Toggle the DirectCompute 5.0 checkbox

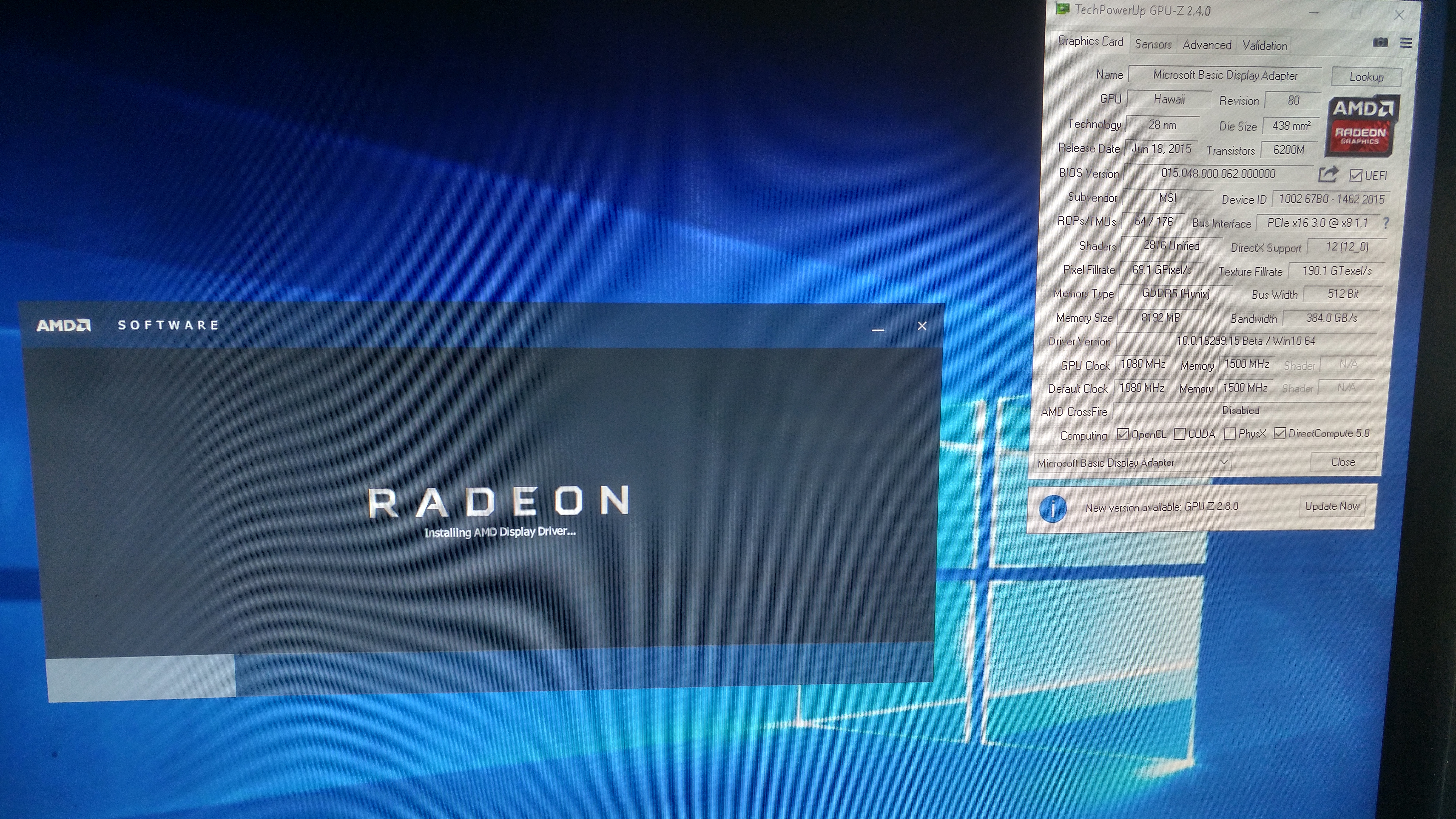(1280, 434)
